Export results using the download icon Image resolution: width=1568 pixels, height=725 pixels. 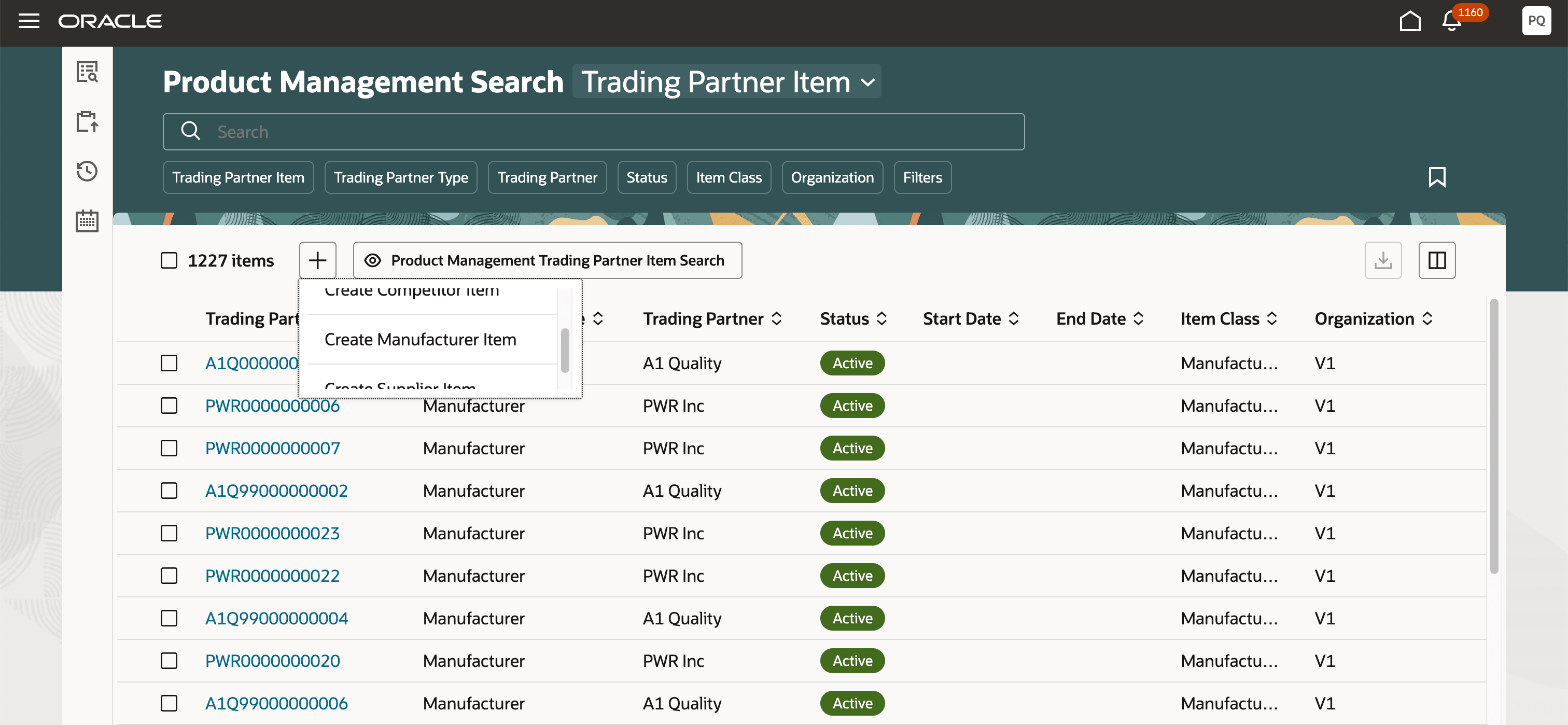1383,260
